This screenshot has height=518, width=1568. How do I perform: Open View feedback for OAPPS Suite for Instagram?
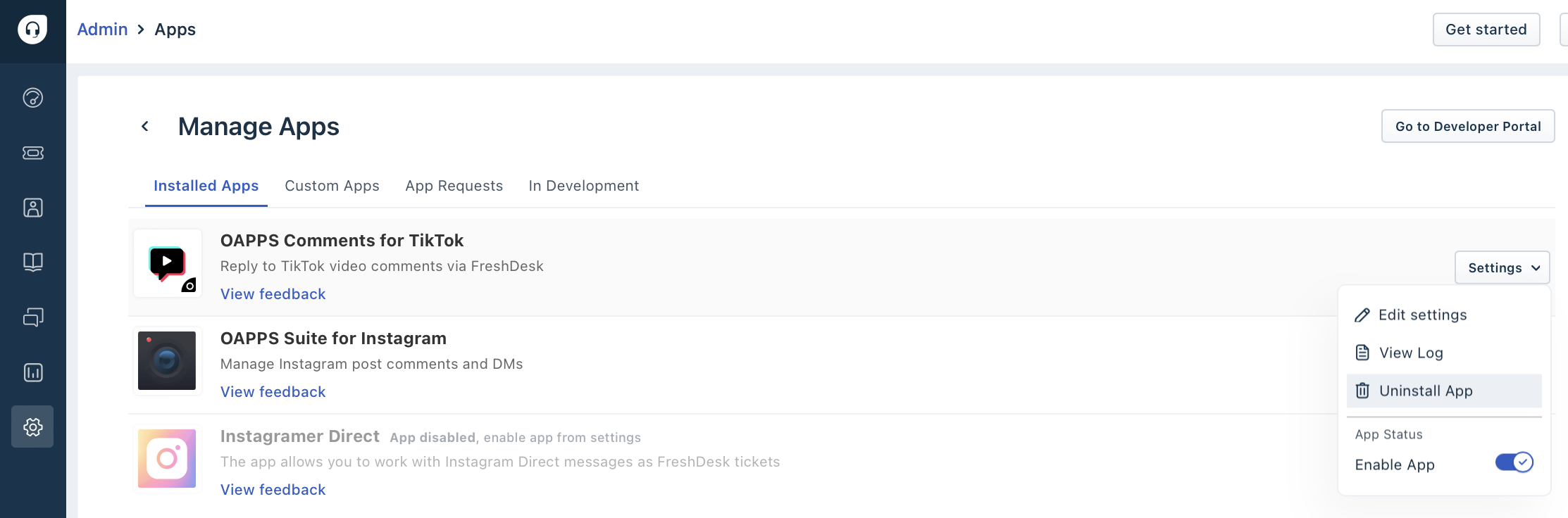[x=273, y=392]
